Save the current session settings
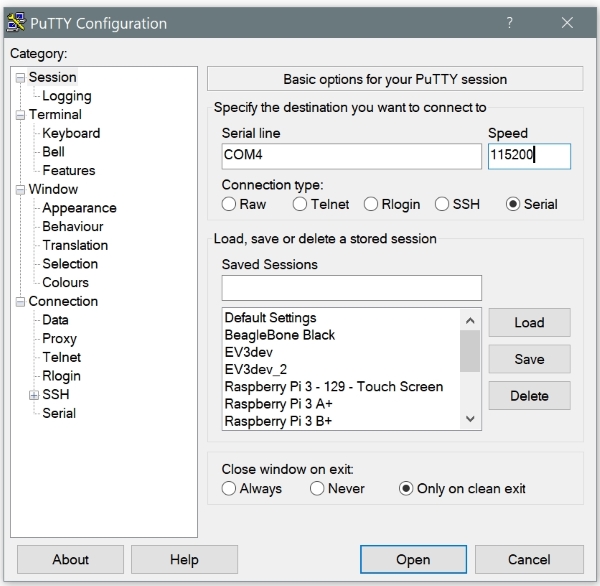Image resolution: width=600 pixels, height=586 pixels. tap(530, 359)
